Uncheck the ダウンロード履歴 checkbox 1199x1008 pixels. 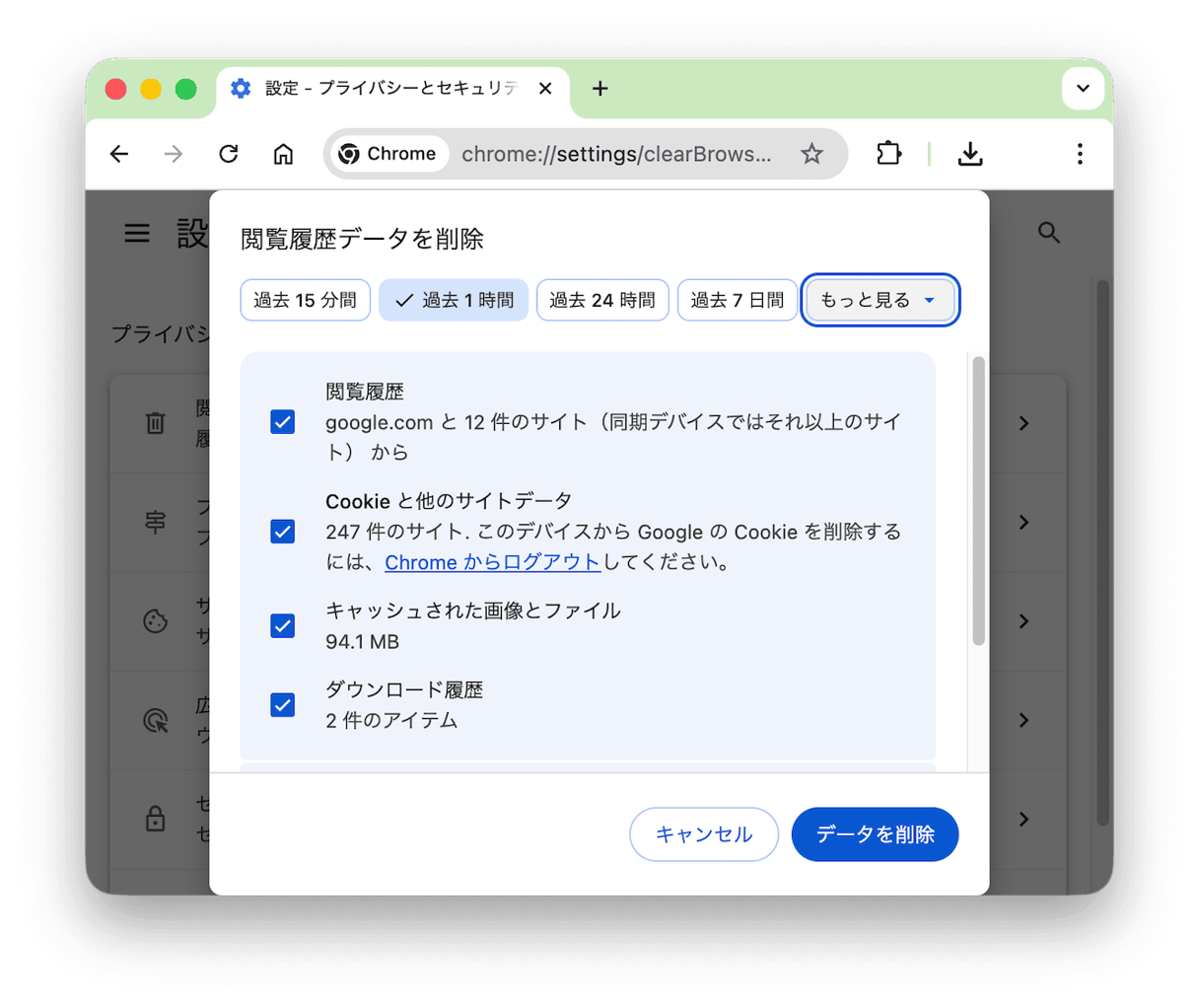point(283,705)
